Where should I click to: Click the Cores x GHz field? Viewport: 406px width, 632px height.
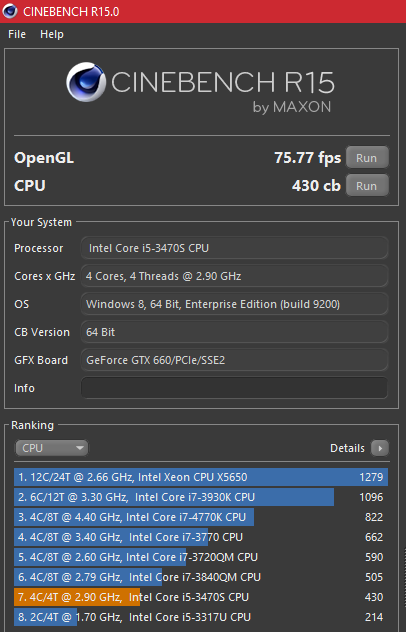(x=234, y=276)
